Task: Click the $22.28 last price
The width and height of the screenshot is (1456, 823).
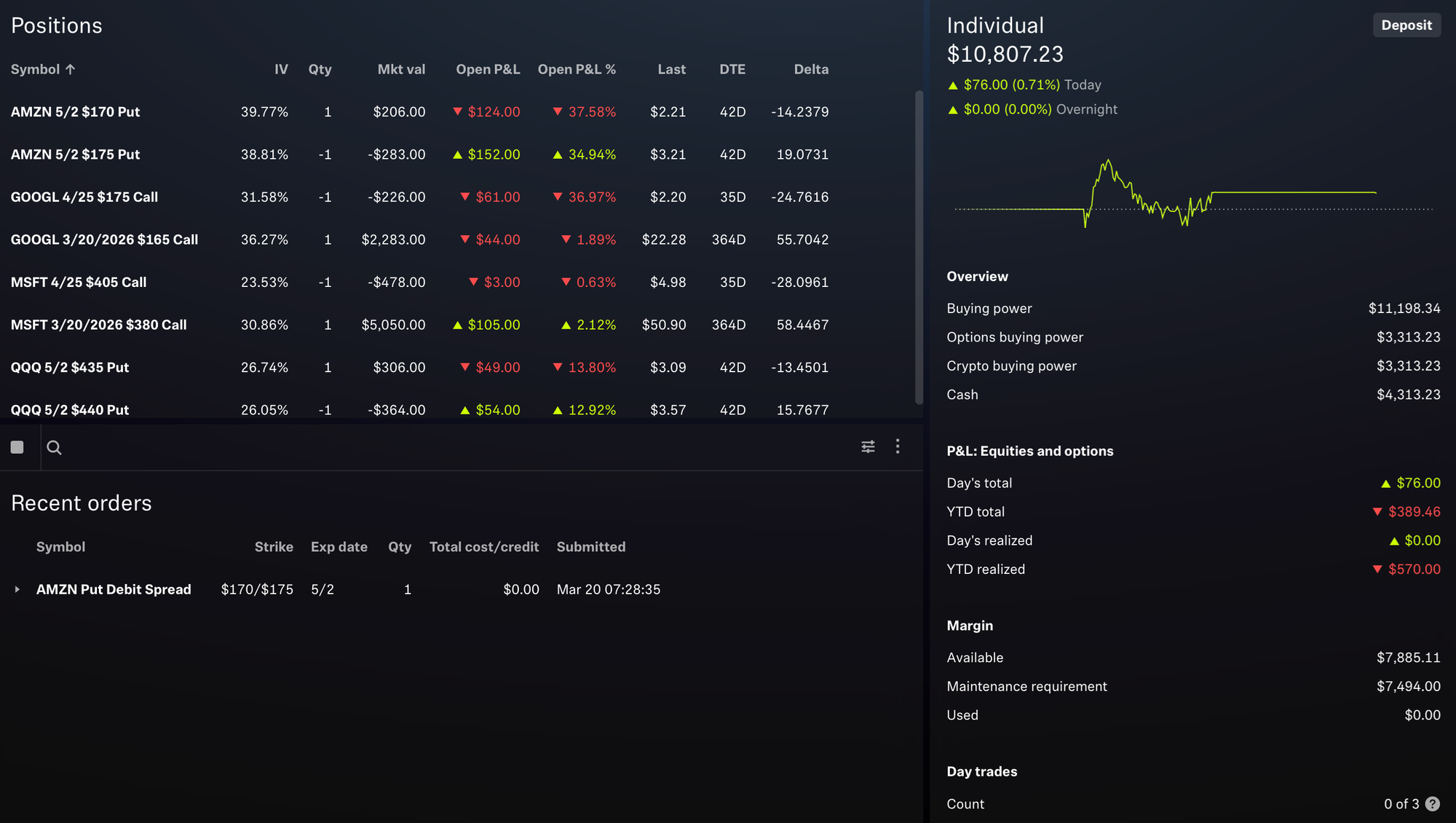Action: point(664,240)
